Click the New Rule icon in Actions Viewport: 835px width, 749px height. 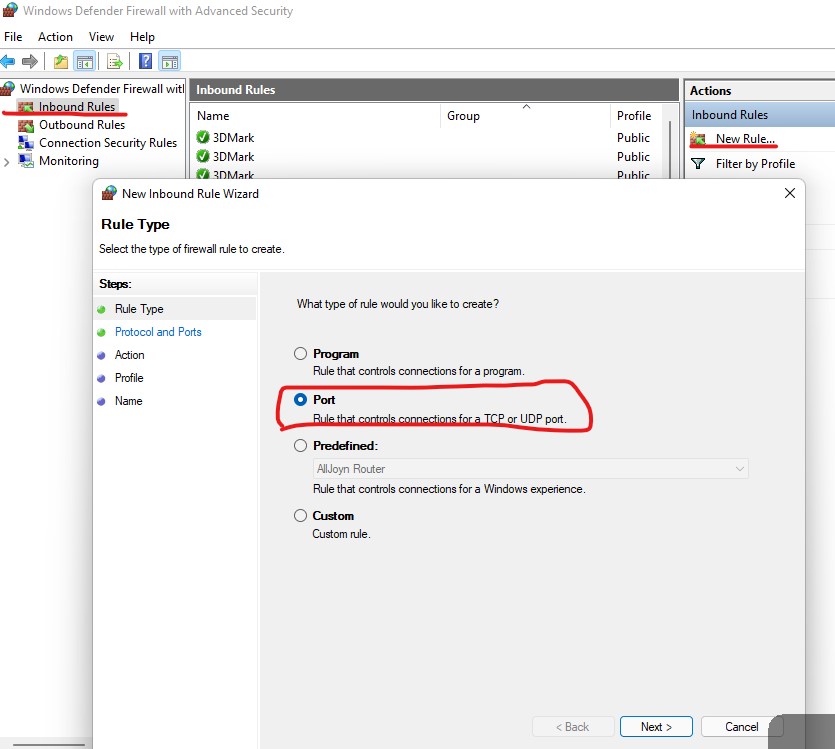698,139
